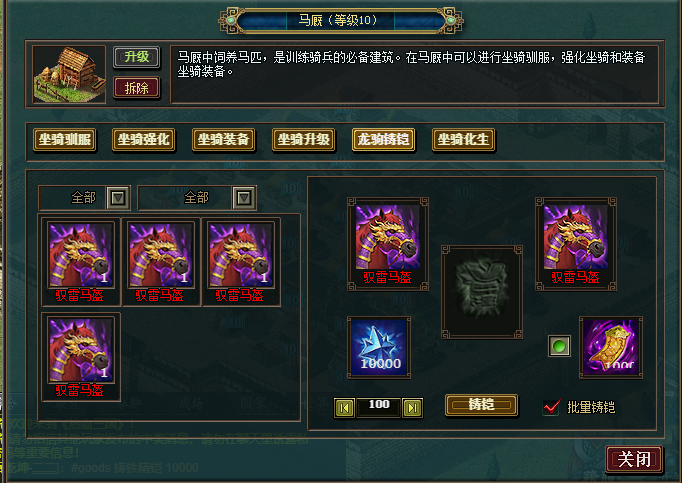Toggle the 批量铸铠 checkbox

tap(551, 407)
